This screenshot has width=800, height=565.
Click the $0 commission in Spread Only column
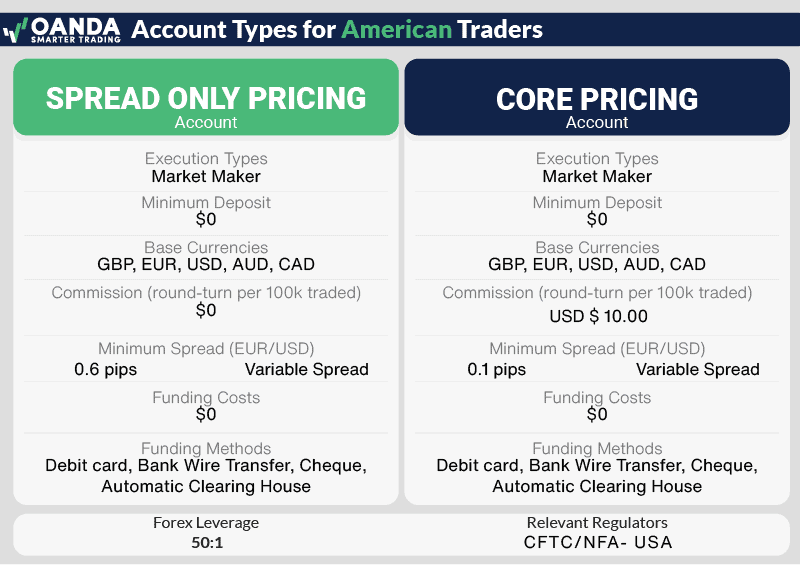(x=206, y=310)
